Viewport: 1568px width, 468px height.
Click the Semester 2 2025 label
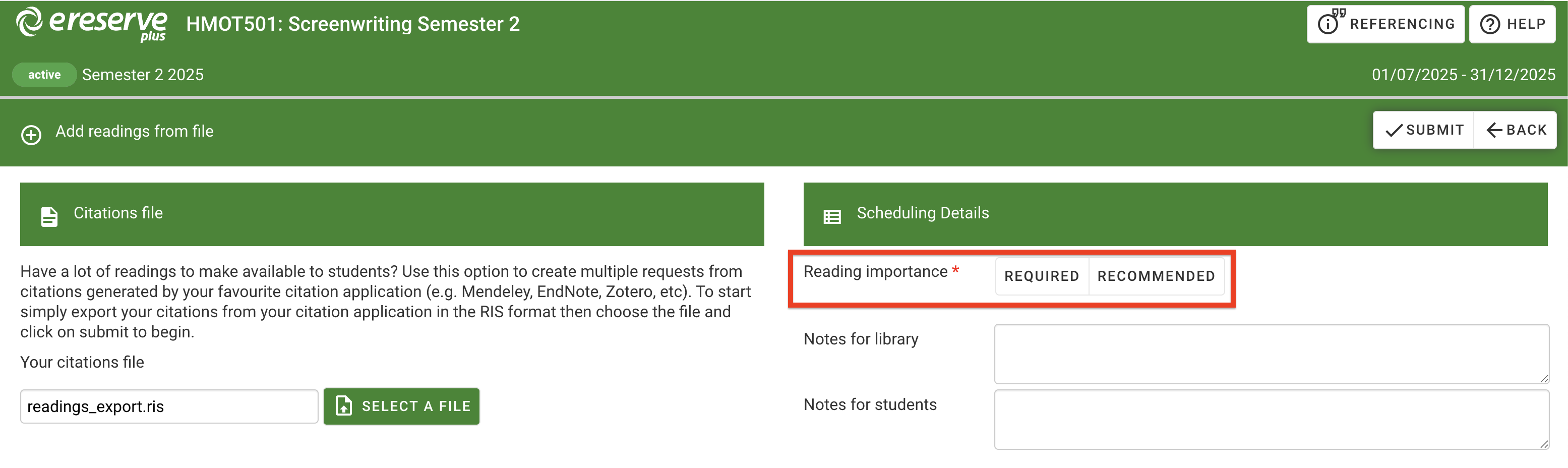143,74
